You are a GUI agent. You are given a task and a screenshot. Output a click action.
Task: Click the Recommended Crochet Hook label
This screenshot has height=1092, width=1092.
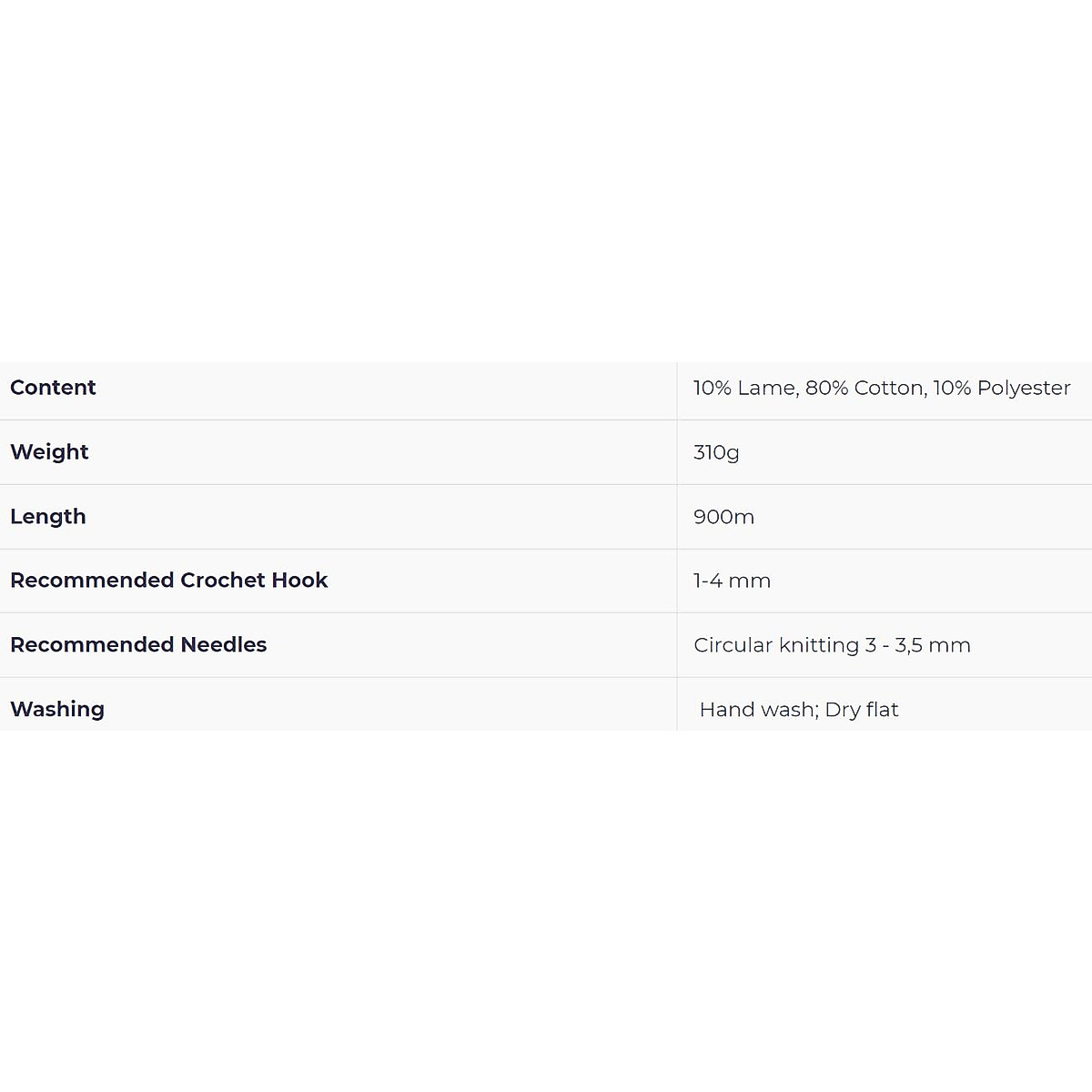point(168,581)
